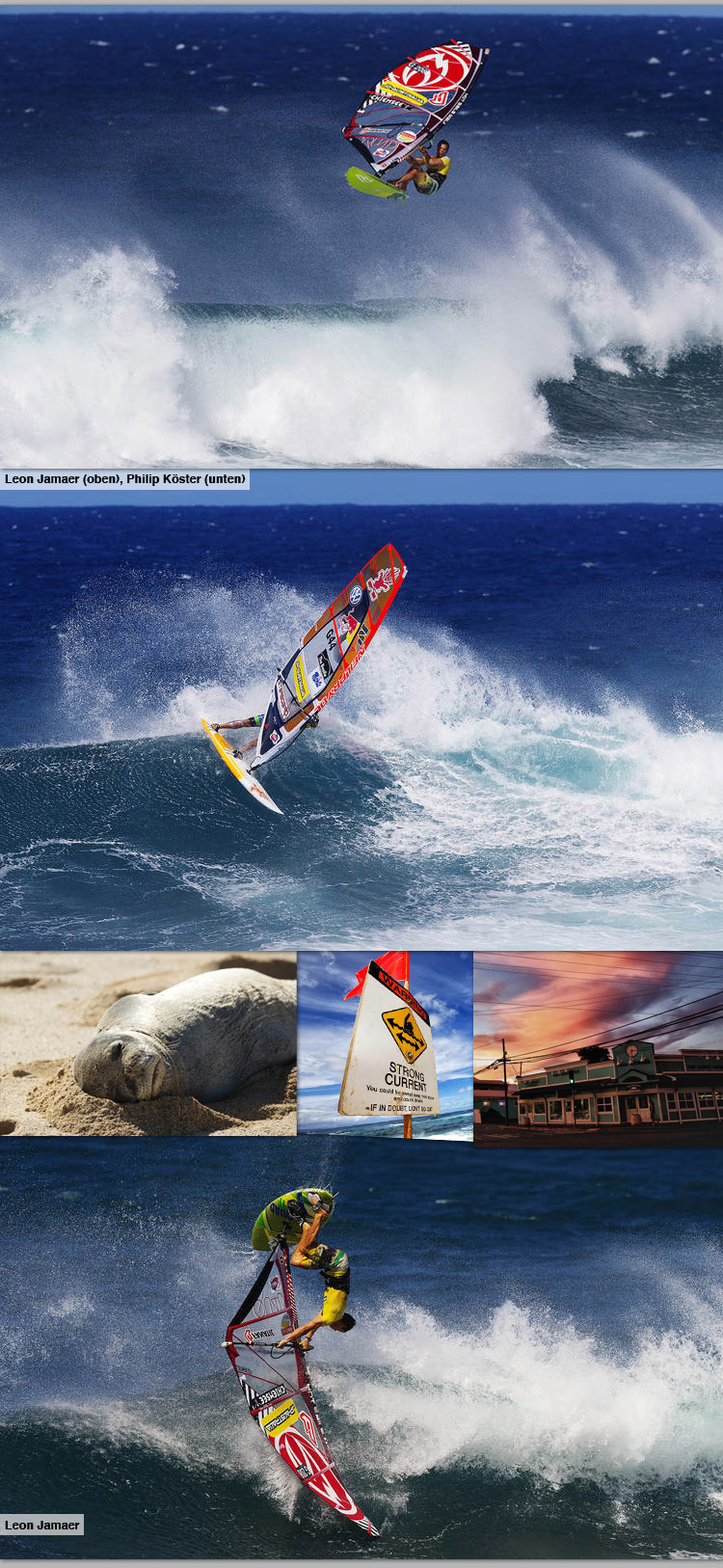The image size is (723, 1568).
Task: Click the sleeping seal thumbnail
Action: tap(147, 1043)
